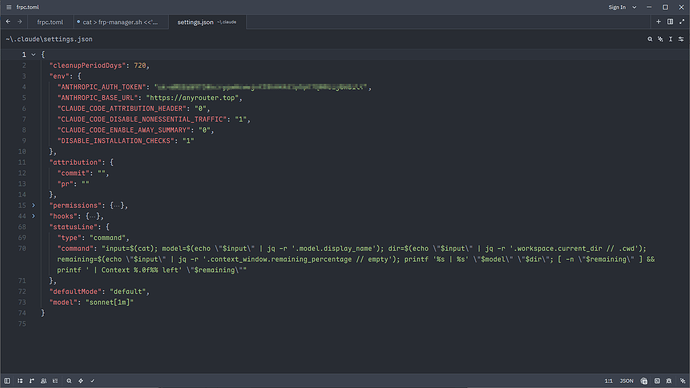690x388 pixels.
Task: Click the "command" key on line 70
Action: pyautogui.click(x=75, y=249)
